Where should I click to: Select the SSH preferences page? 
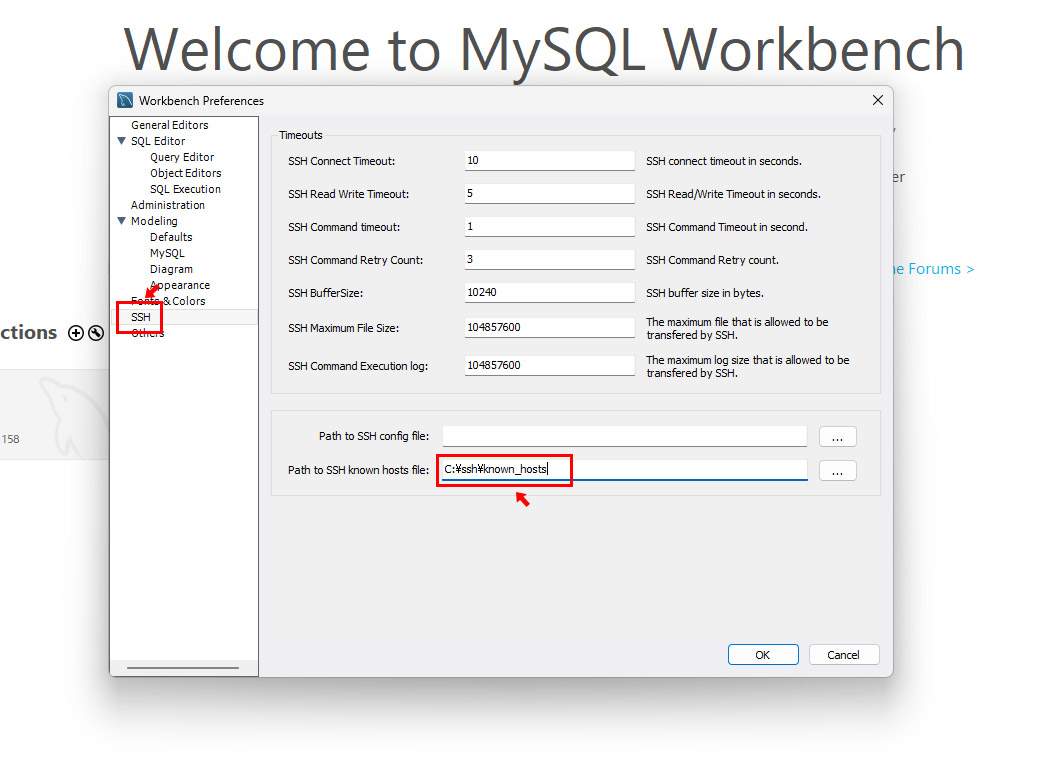pos(141,317)
